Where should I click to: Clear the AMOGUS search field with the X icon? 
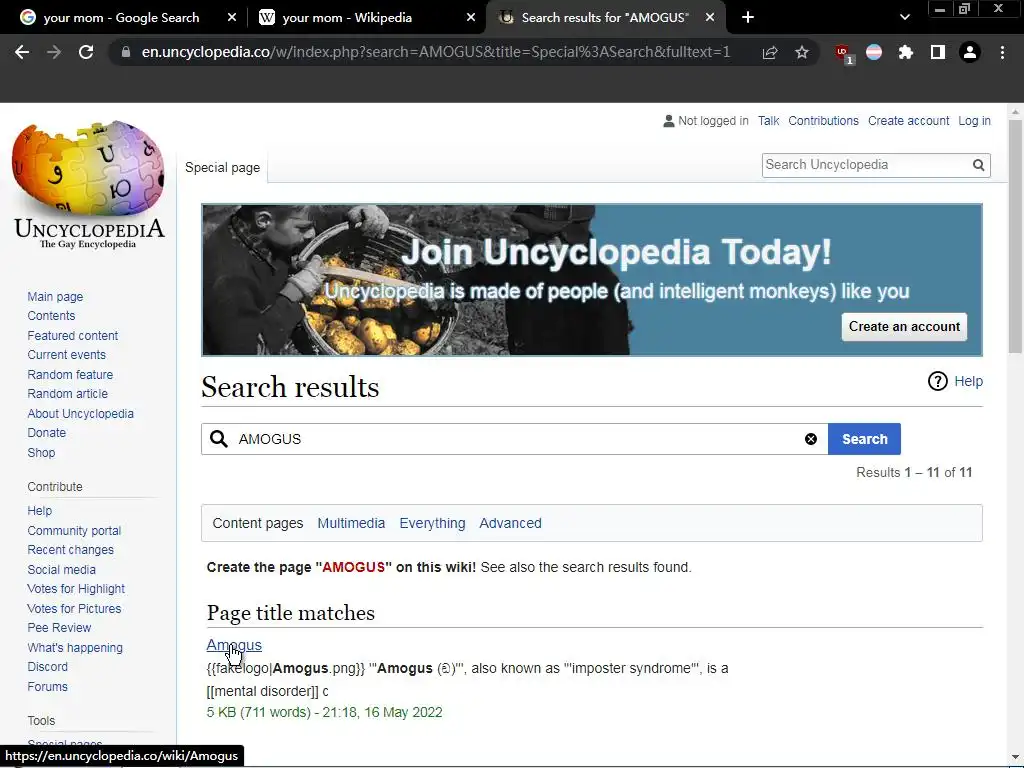coord(810,439)
